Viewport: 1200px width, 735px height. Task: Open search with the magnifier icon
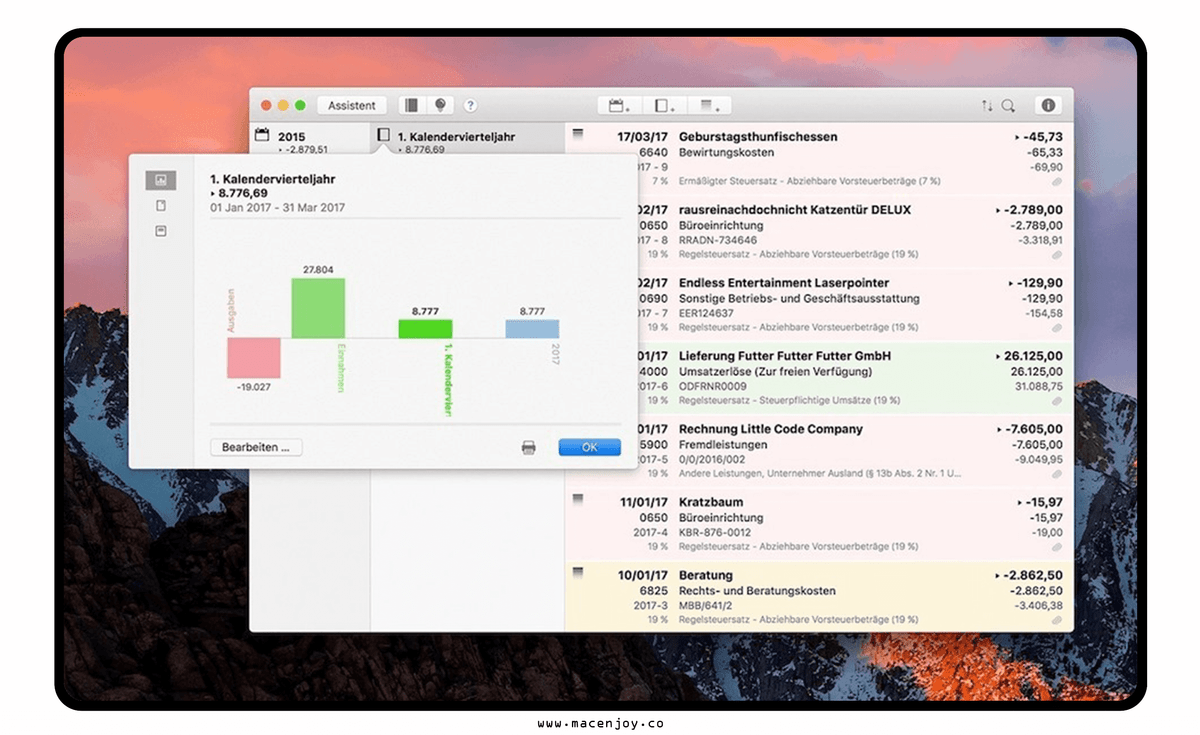1008,105
